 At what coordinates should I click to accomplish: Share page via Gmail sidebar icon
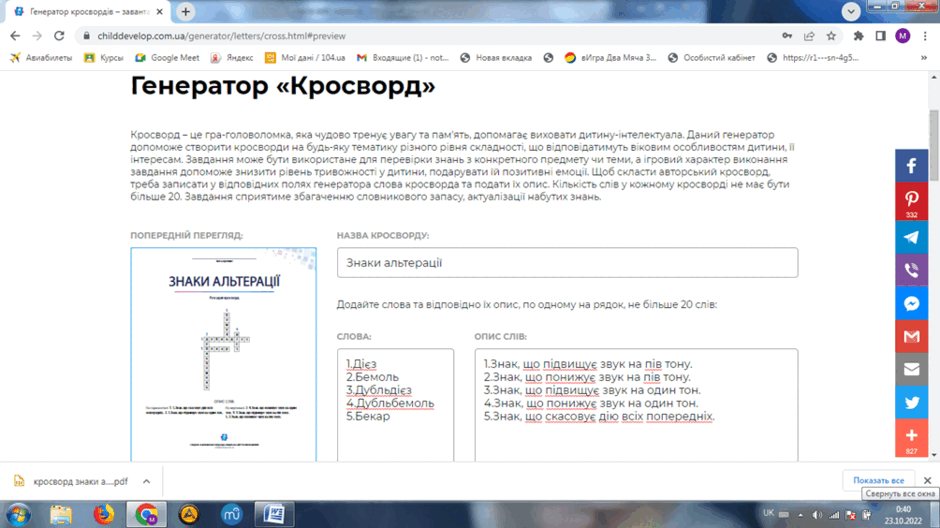pyautogui.click(x=911, y=336)
